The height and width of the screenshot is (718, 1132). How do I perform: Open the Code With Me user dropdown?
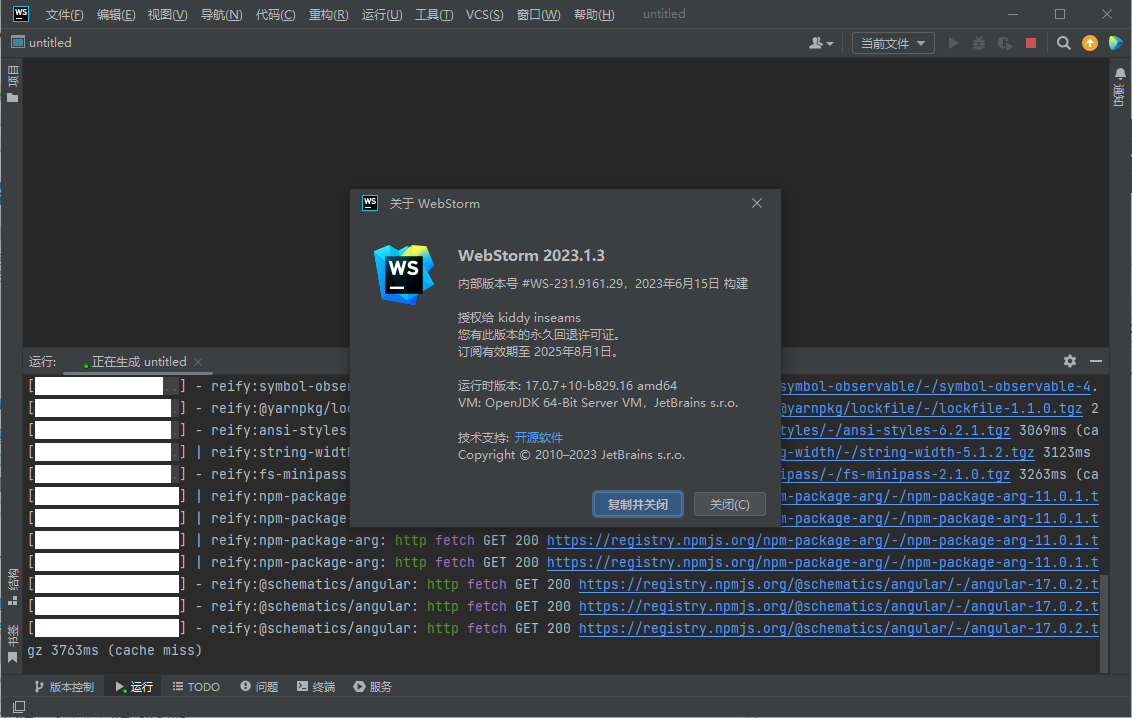point(821,43)
